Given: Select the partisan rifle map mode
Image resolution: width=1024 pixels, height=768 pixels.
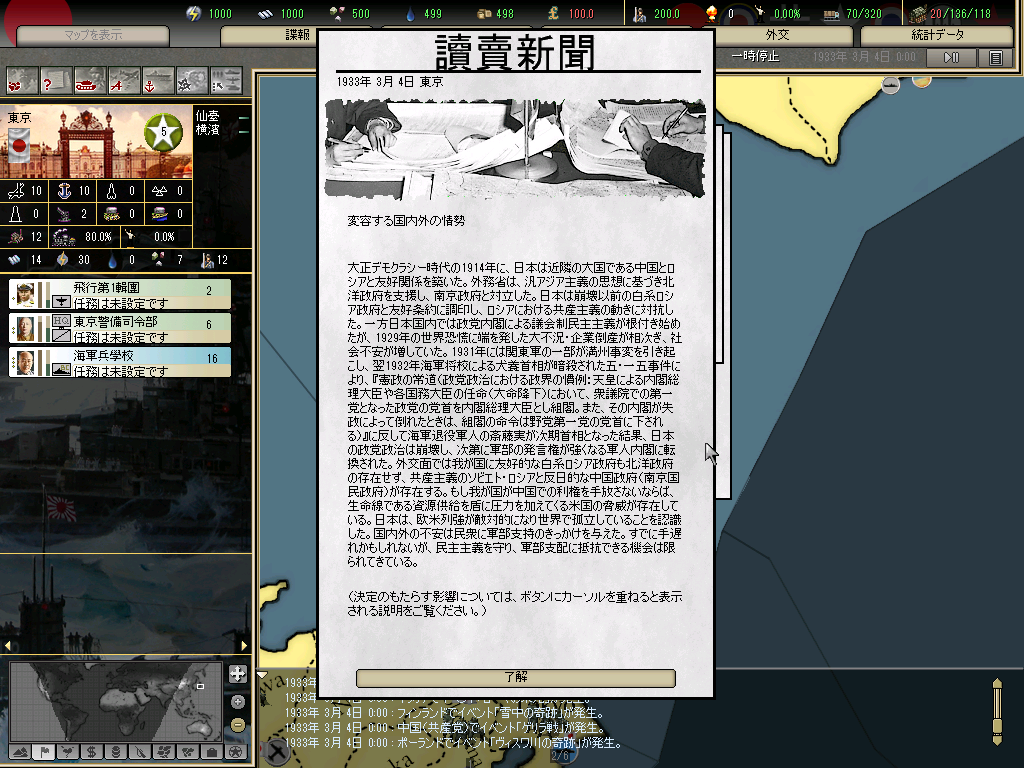Looking at the screenshot, I should pos(140,752).
